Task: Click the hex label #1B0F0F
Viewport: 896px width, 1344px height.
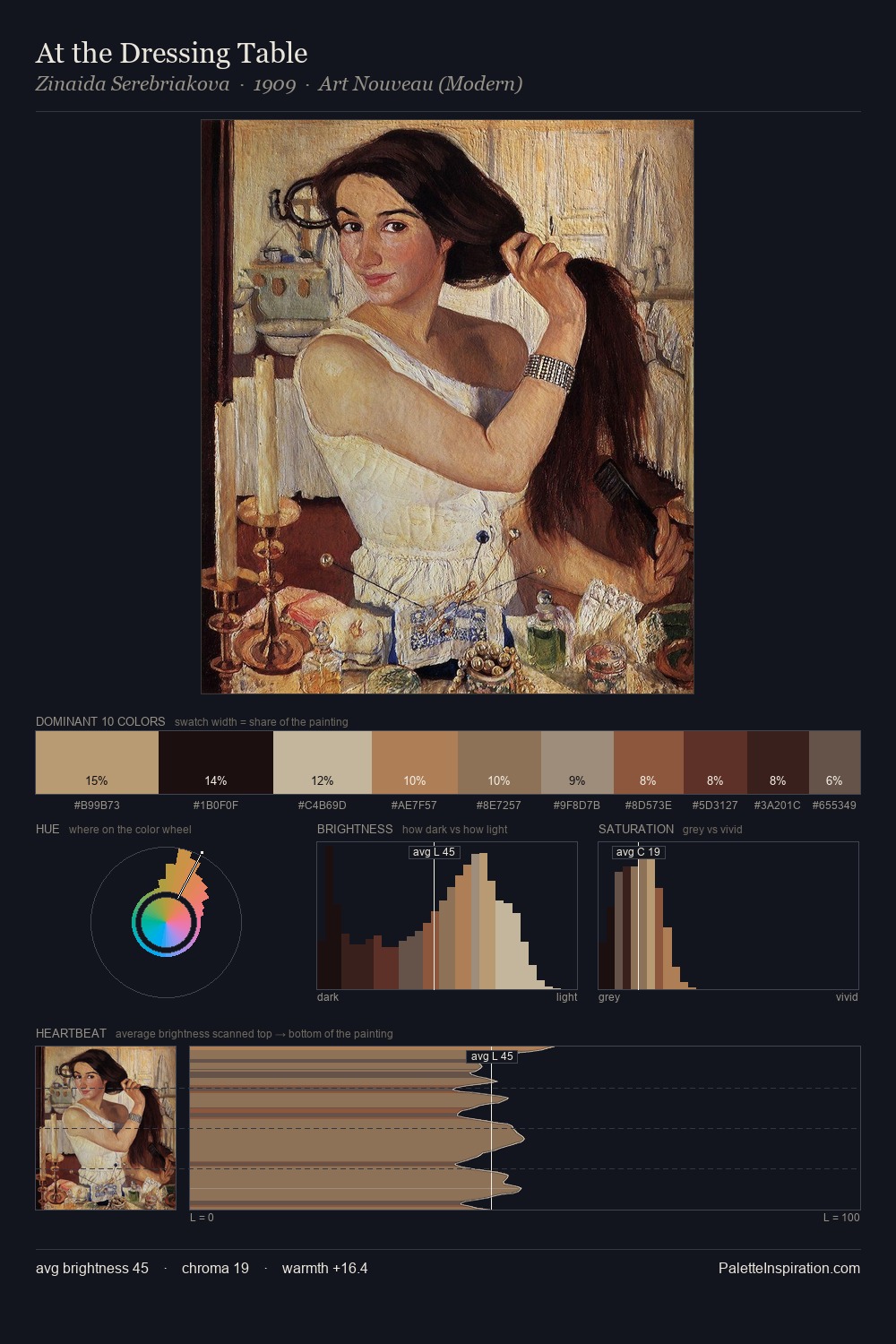Action: click(x=216, y=806)
